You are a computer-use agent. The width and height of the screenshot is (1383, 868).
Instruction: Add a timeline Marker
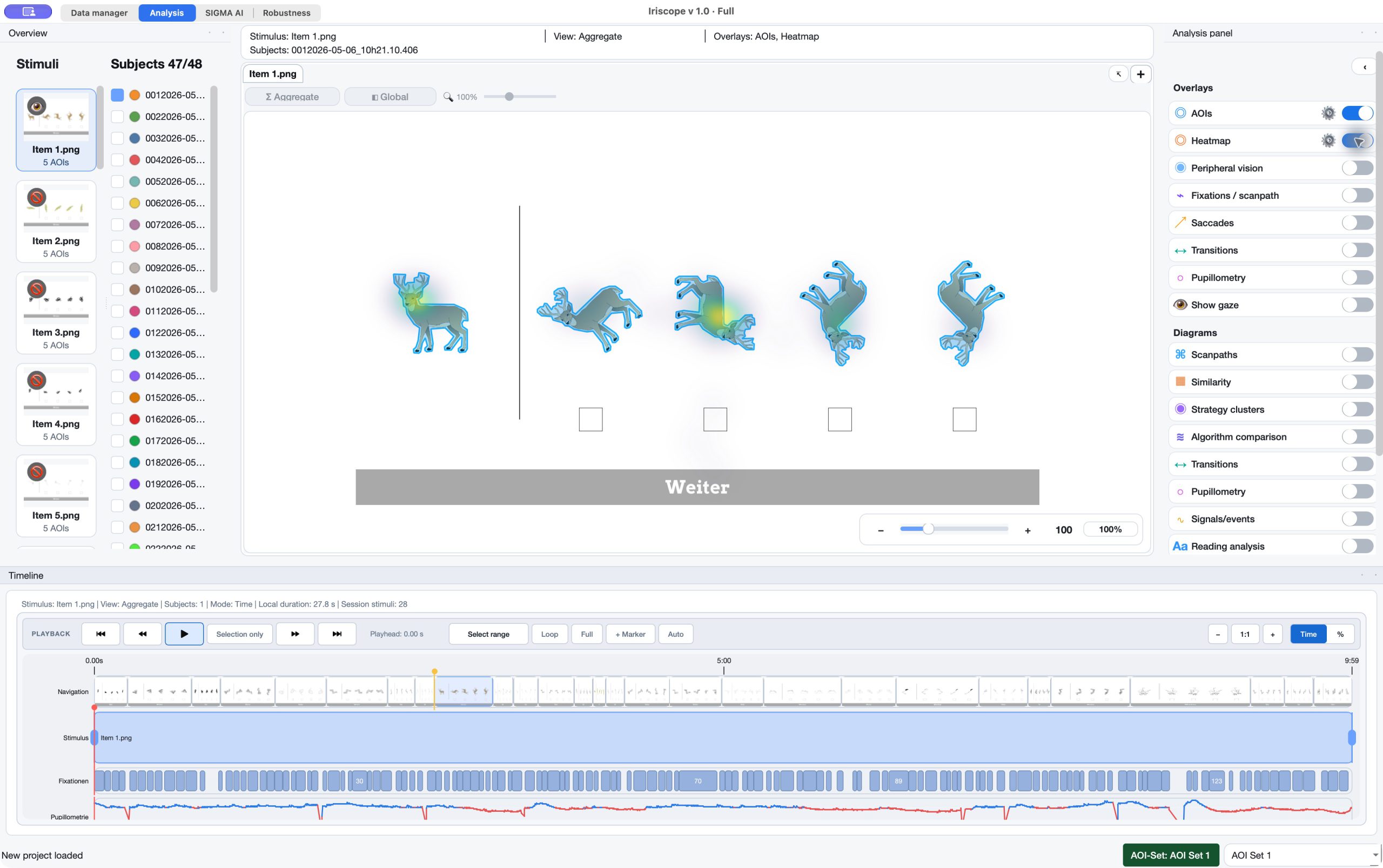click(630, 634)
